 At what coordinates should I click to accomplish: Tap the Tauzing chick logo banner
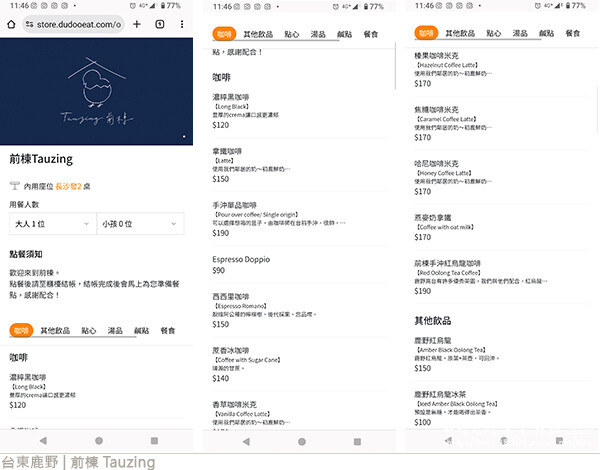(x=96, y=91)
